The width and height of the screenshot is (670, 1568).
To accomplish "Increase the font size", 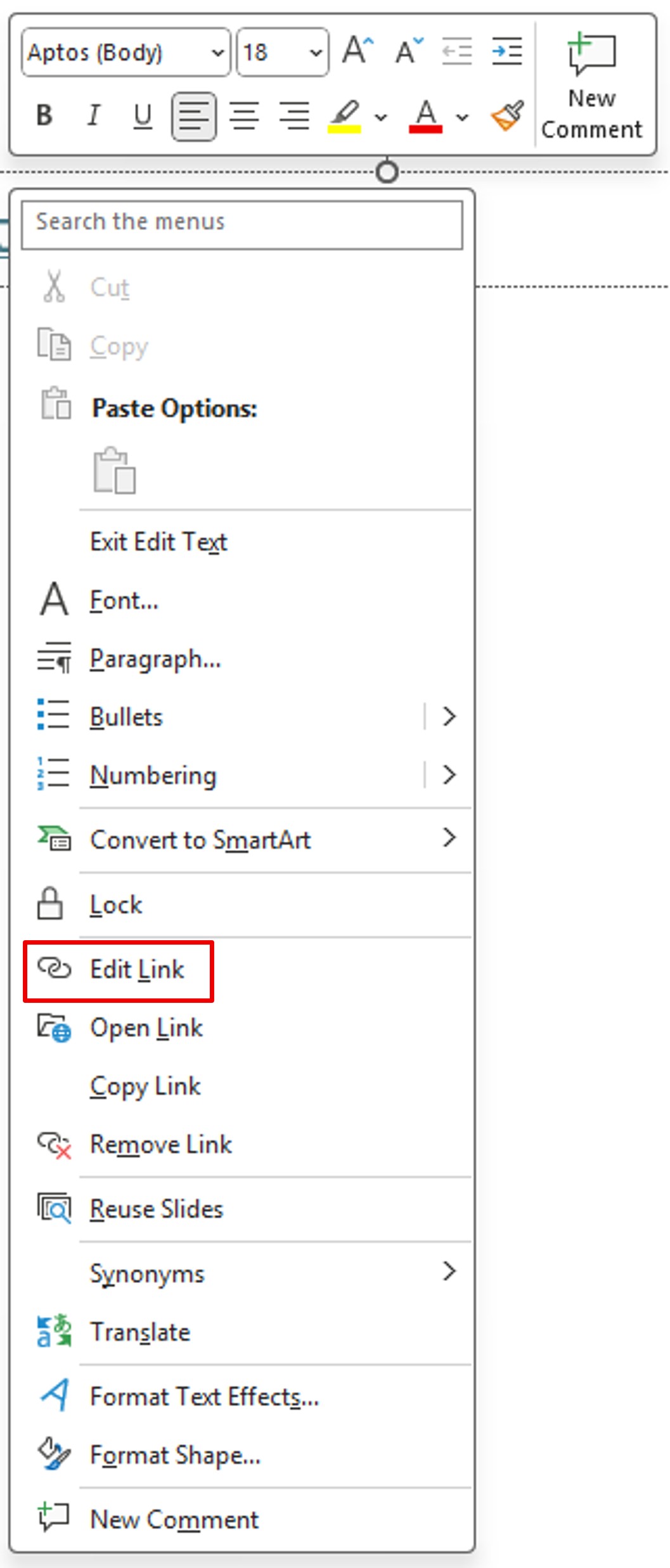I will (356, 51).
